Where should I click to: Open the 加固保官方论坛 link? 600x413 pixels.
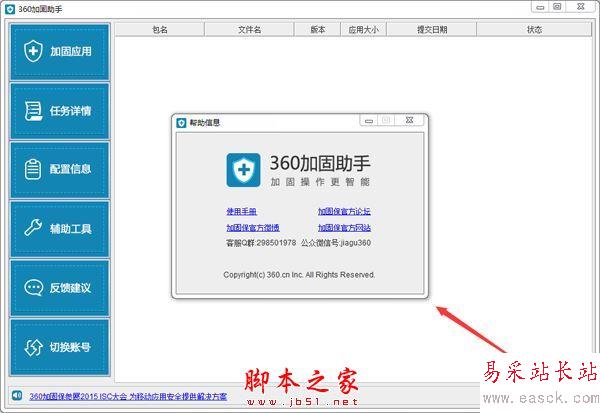point(344,211)
